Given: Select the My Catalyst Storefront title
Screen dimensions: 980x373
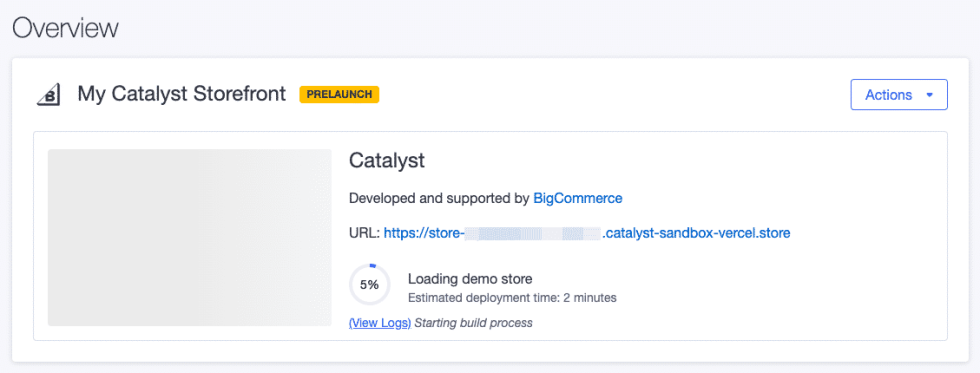Looking at the screenshot, I should tap(181, 94).
